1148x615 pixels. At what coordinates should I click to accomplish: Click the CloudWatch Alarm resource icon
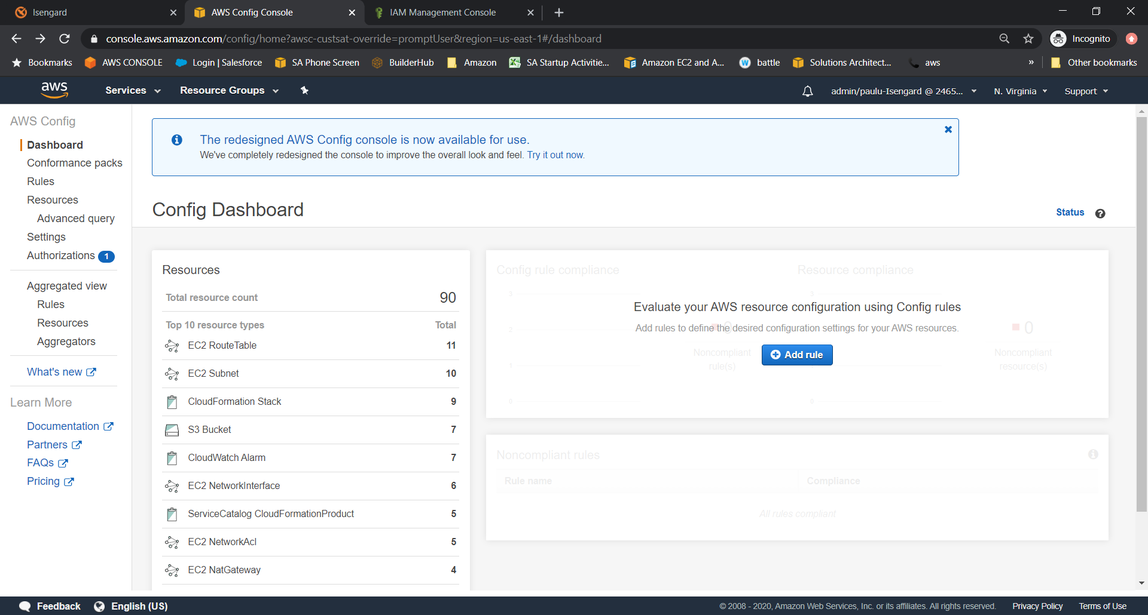click(x=172, y=458)
